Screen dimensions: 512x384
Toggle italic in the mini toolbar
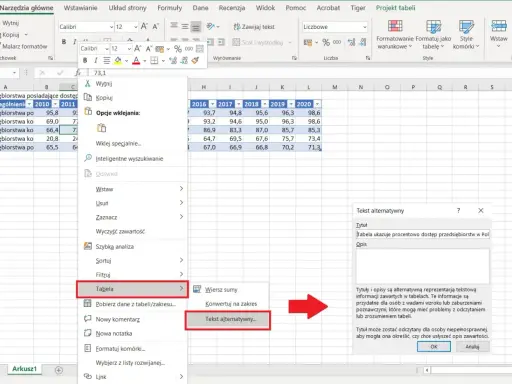96,60
